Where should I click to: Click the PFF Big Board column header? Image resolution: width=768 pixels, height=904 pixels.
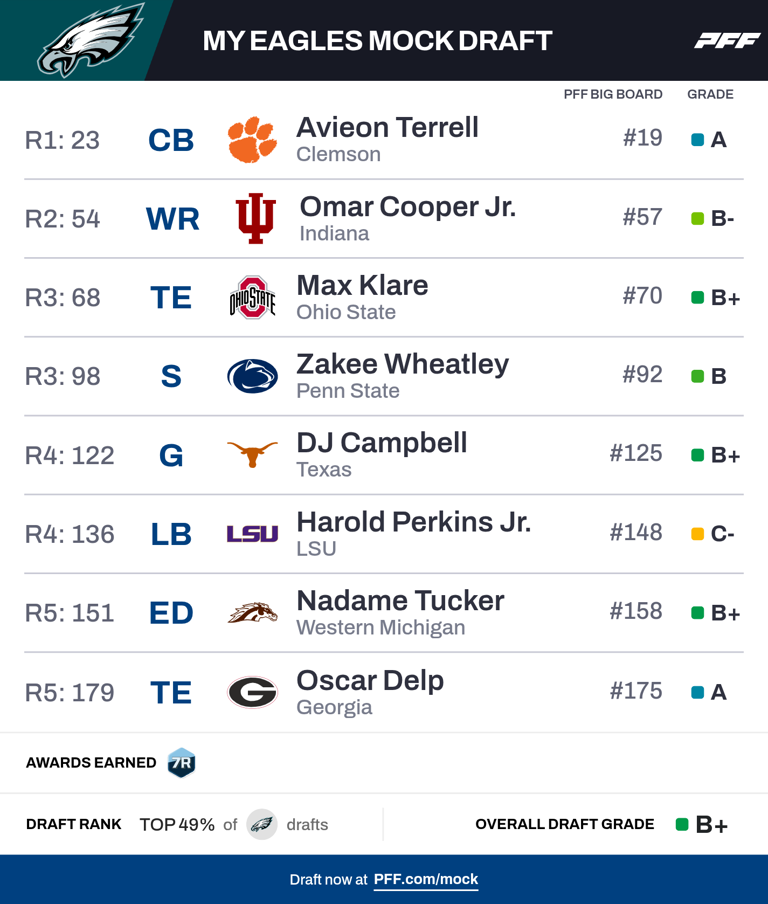(613, 94)
